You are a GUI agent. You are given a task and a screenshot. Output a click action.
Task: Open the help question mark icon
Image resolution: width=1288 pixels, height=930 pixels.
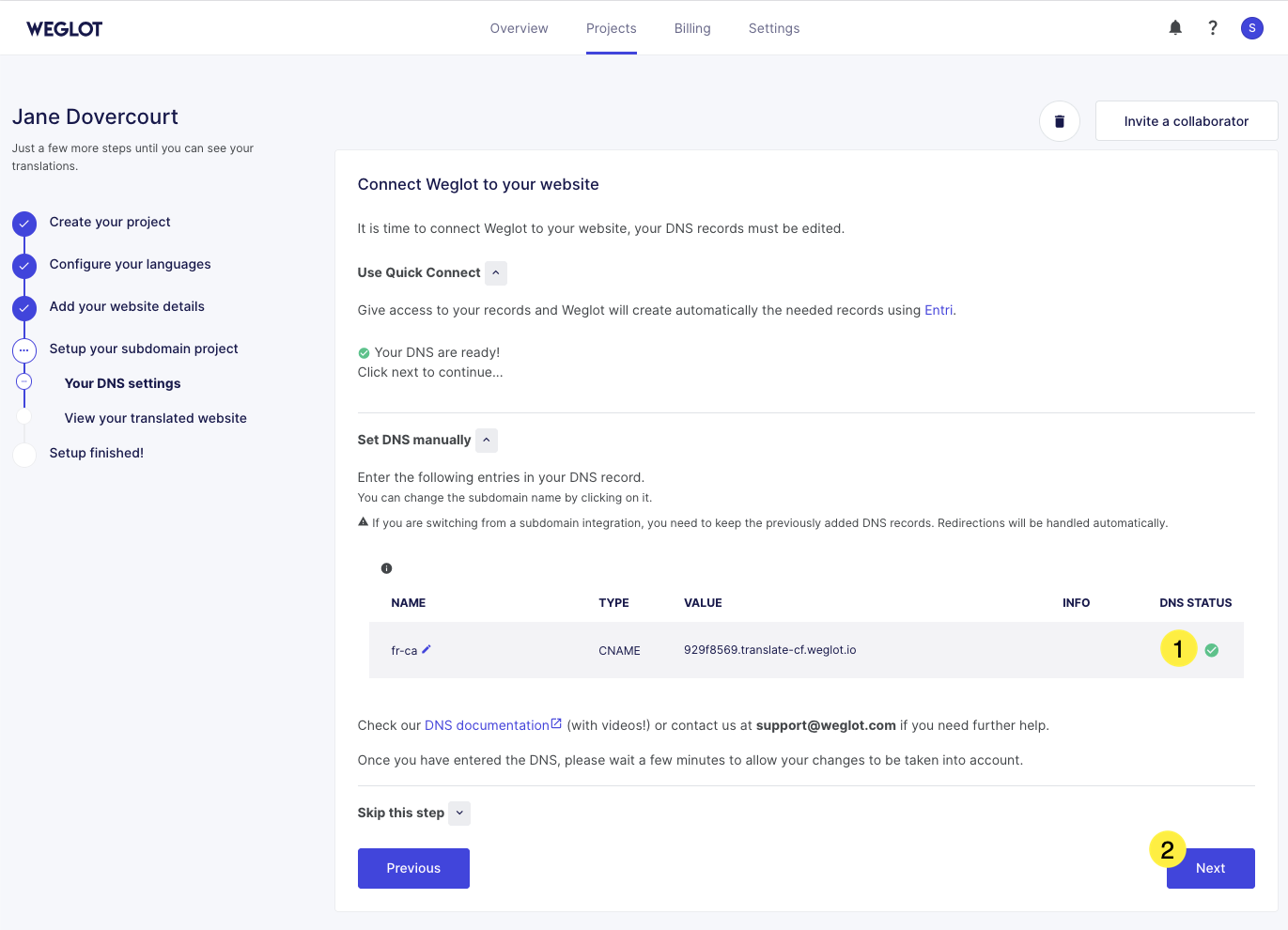1213,28
